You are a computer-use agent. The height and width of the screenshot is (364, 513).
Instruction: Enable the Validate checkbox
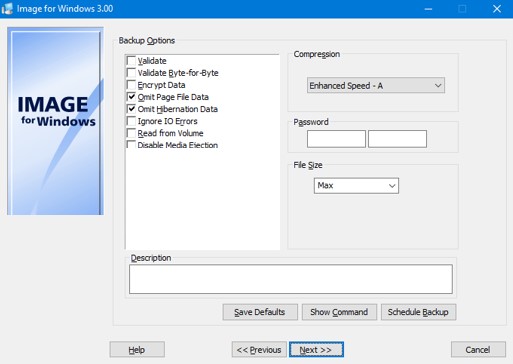click(x=131, y=61)
